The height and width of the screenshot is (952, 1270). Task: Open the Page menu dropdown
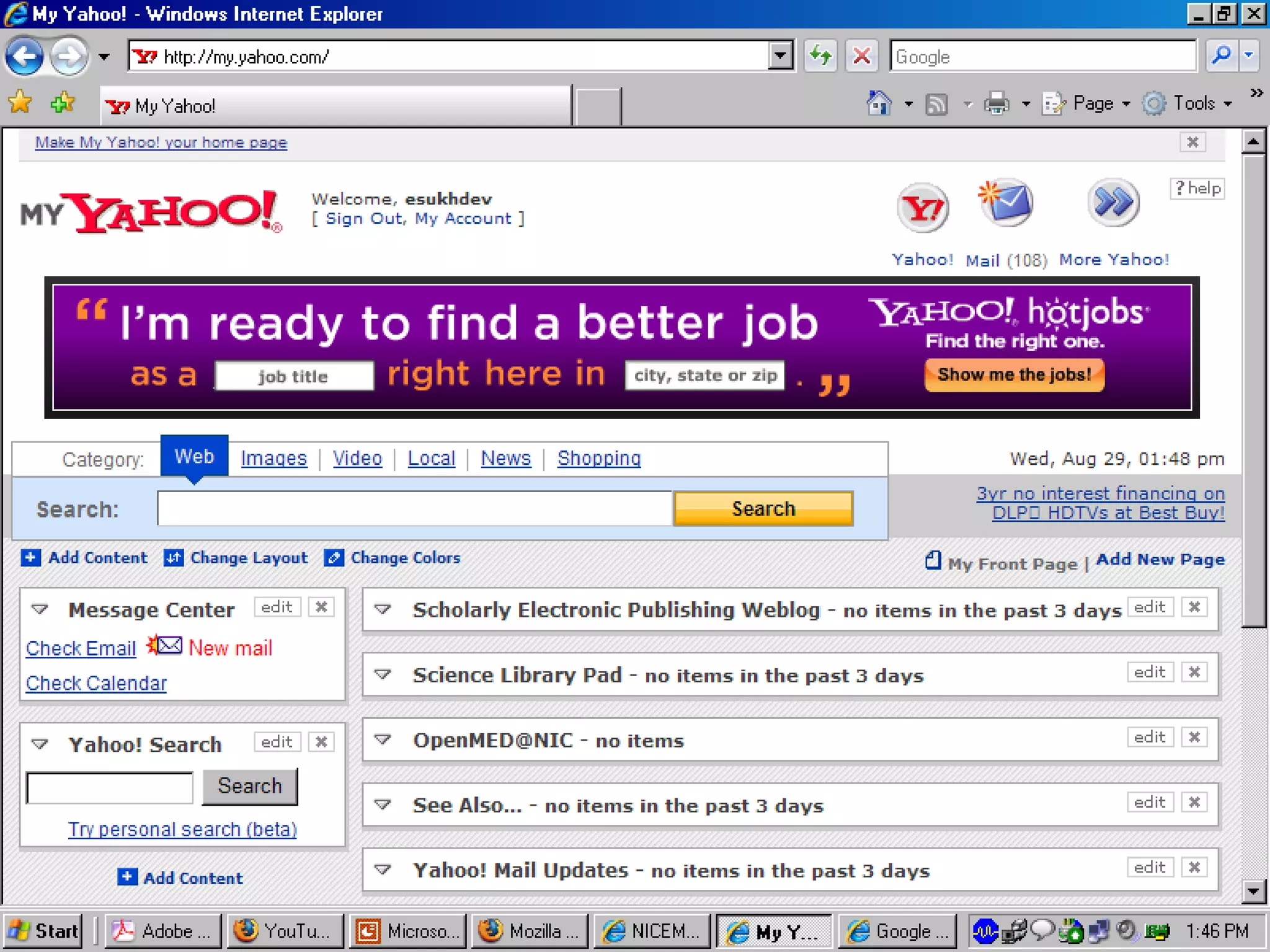pyautogui.click(x=1093, y=104)
